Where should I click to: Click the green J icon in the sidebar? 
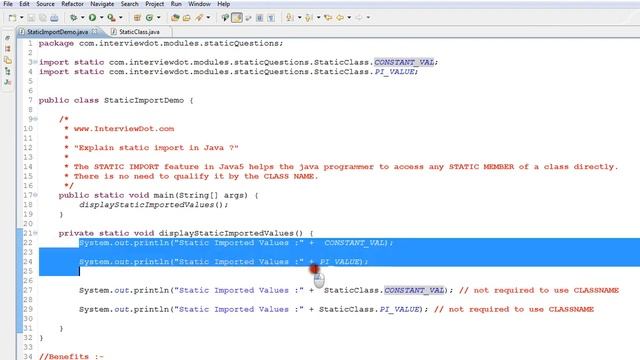pyautogui.click(x=7, y=82)
